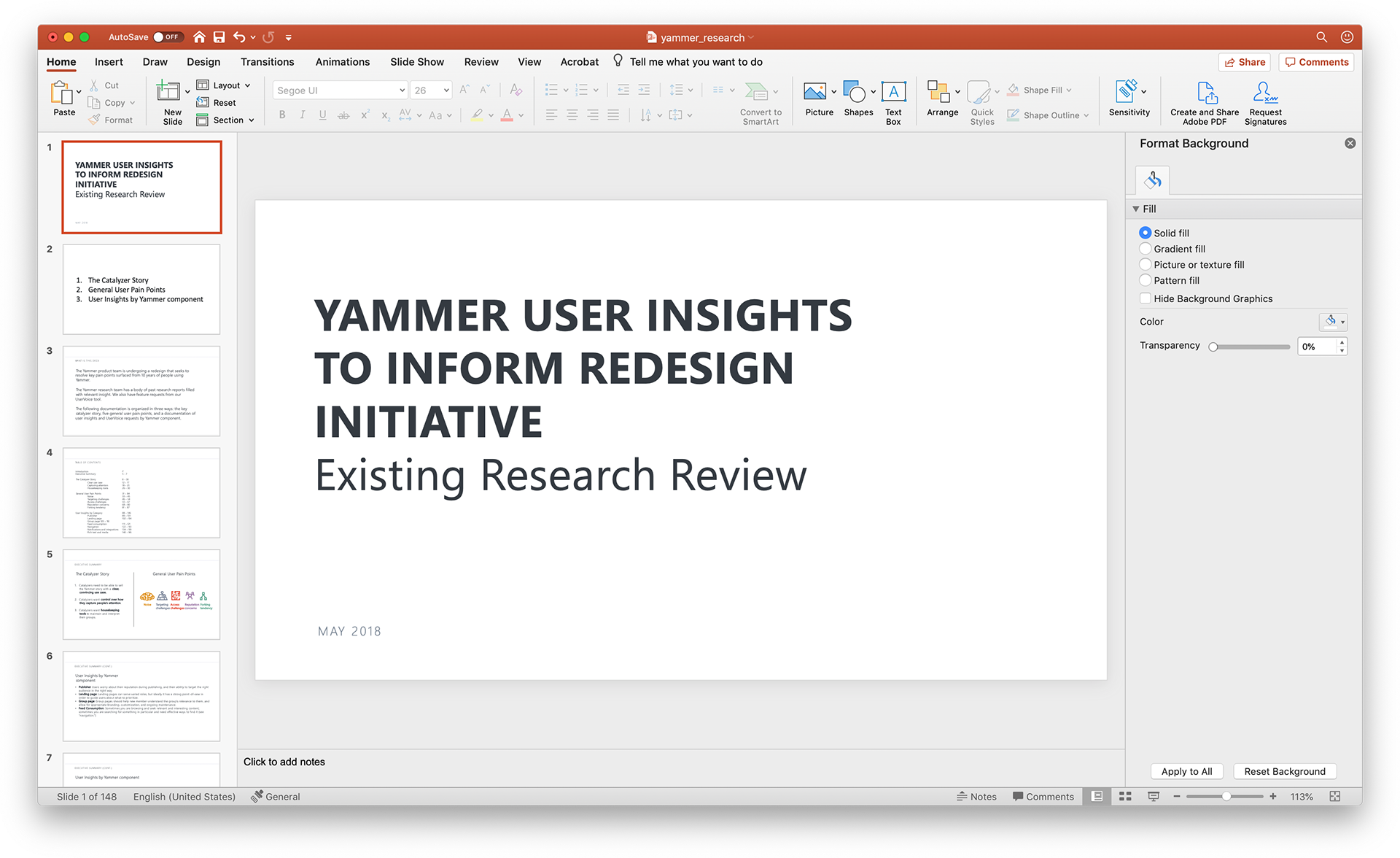
Task: Apply bold formatting
Action: pos(282,115)
